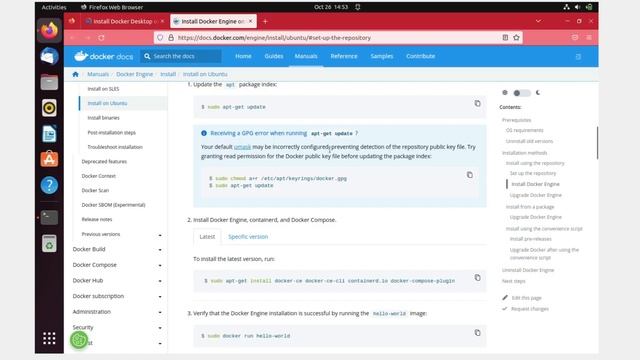
Task: Select the Specific version tab
Action: 248,237
